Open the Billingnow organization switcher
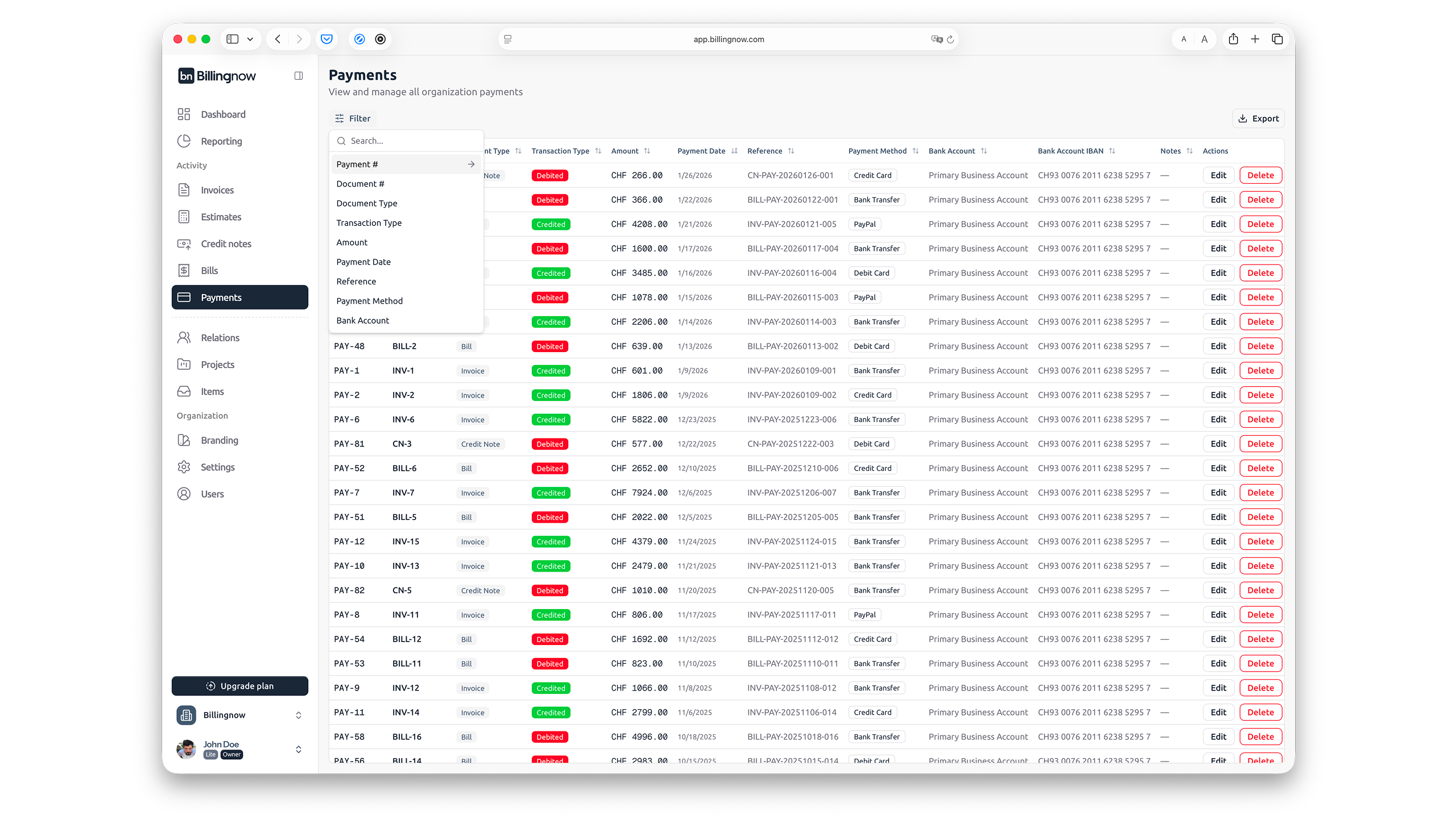Viewport: 1456px width, 819px height. pos(298,715)
